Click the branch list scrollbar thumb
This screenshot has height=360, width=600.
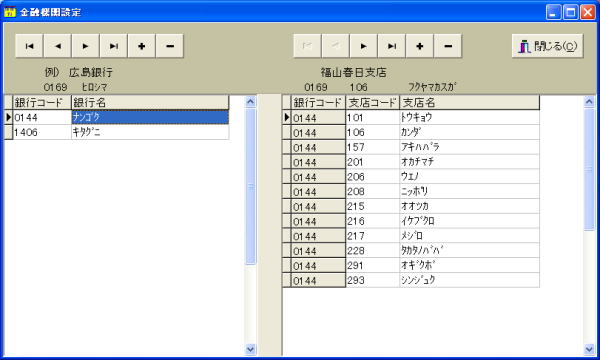(589, 169)
